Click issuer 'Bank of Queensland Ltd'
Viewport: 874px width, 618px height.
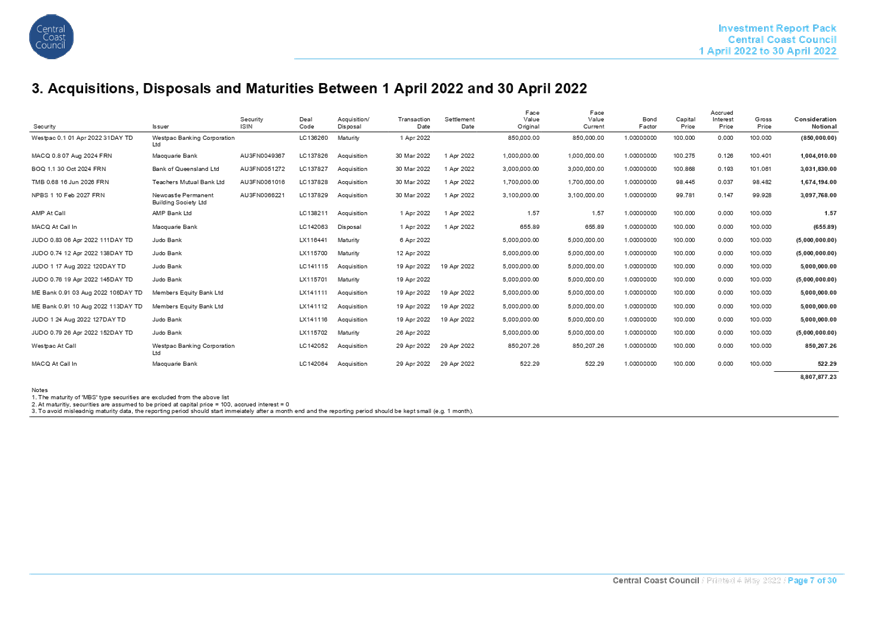(x=186, y=169)
